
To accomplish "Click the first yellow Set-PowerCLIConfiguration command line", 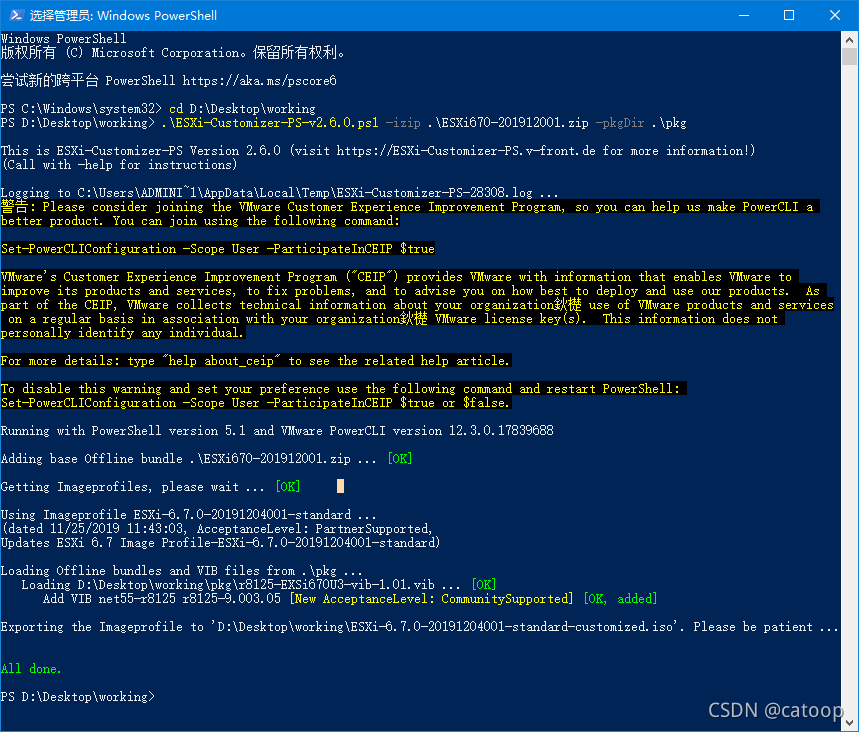I will coord(217,249).
